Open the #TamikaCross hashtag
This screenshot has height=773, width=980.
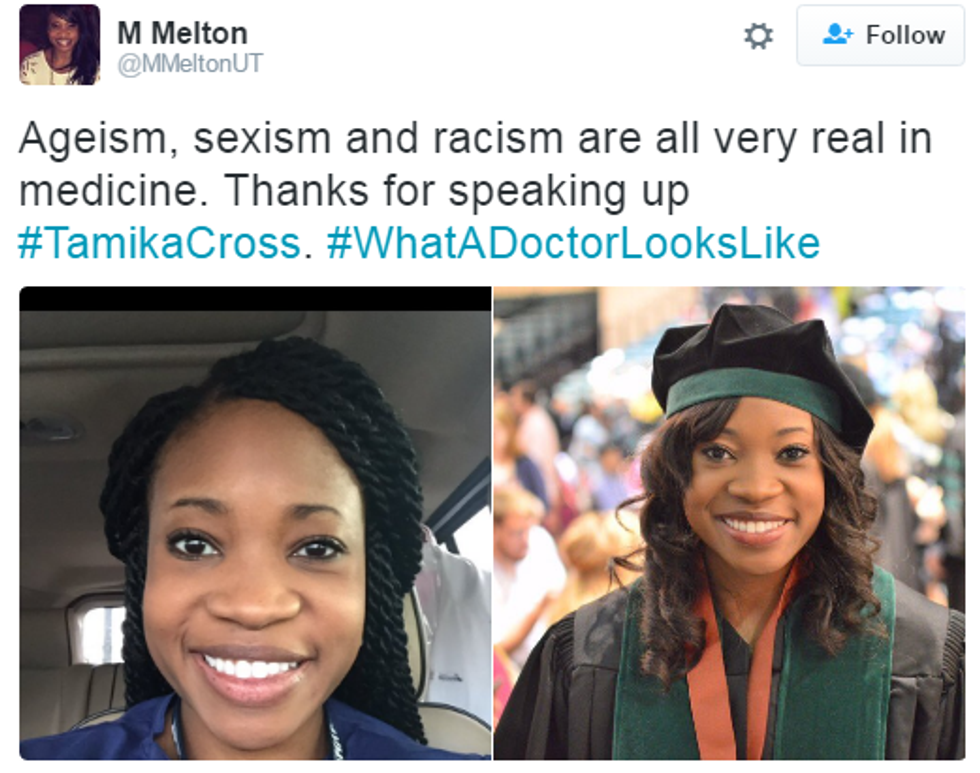pyautogui.click(x=159, y=243)
